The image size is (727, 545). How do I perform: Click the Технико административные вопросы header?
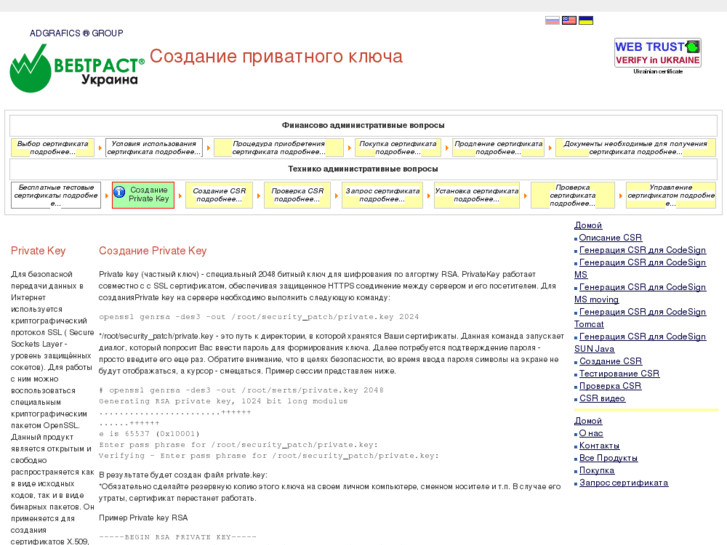(x=363, y=169)
